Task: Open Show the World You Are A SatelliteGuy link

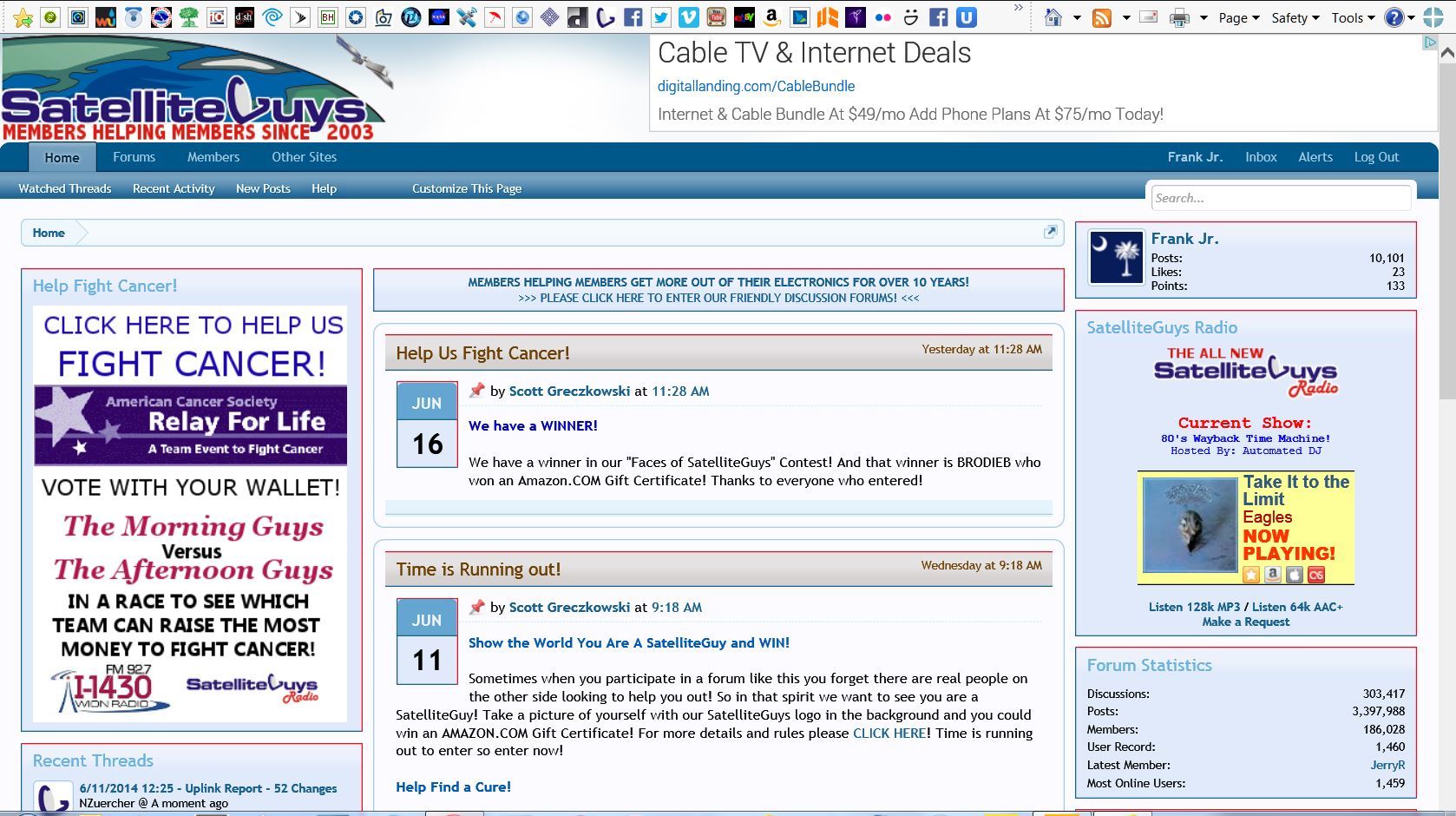Action: click(x=629, y=643)
